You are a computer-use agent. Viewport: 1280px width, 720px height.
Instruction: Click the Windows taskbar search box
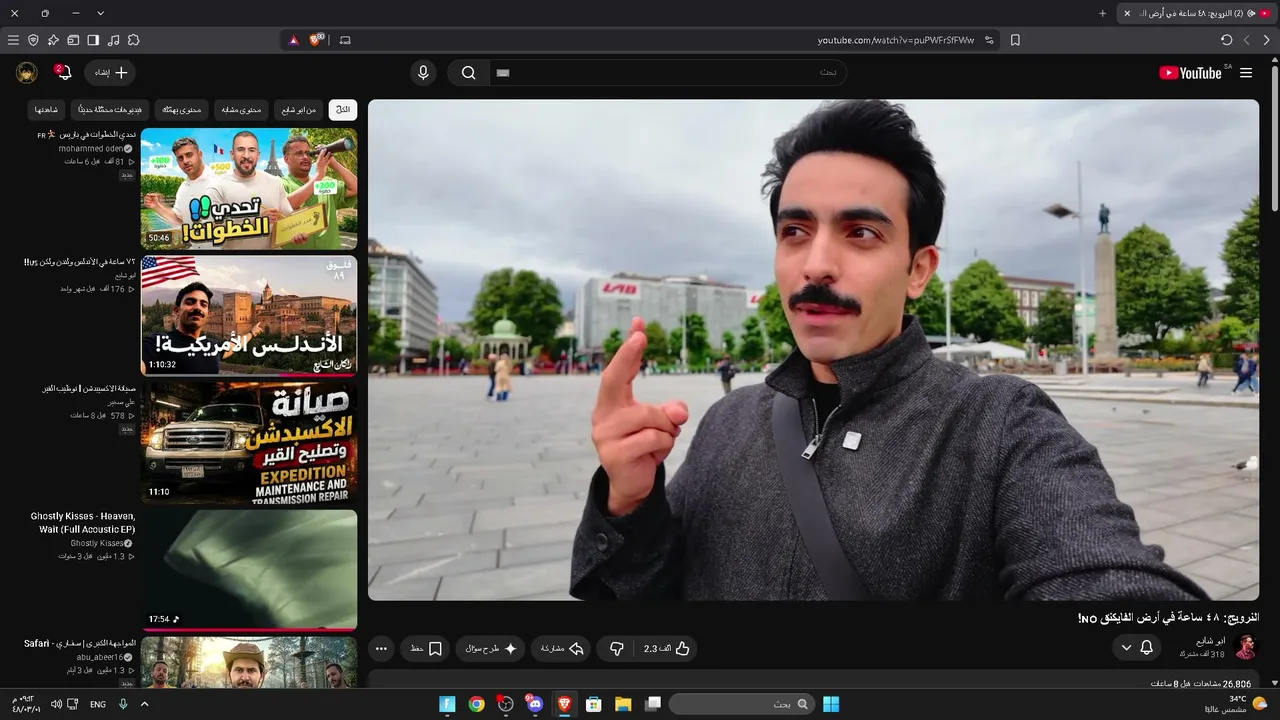(x=741, y=704)
